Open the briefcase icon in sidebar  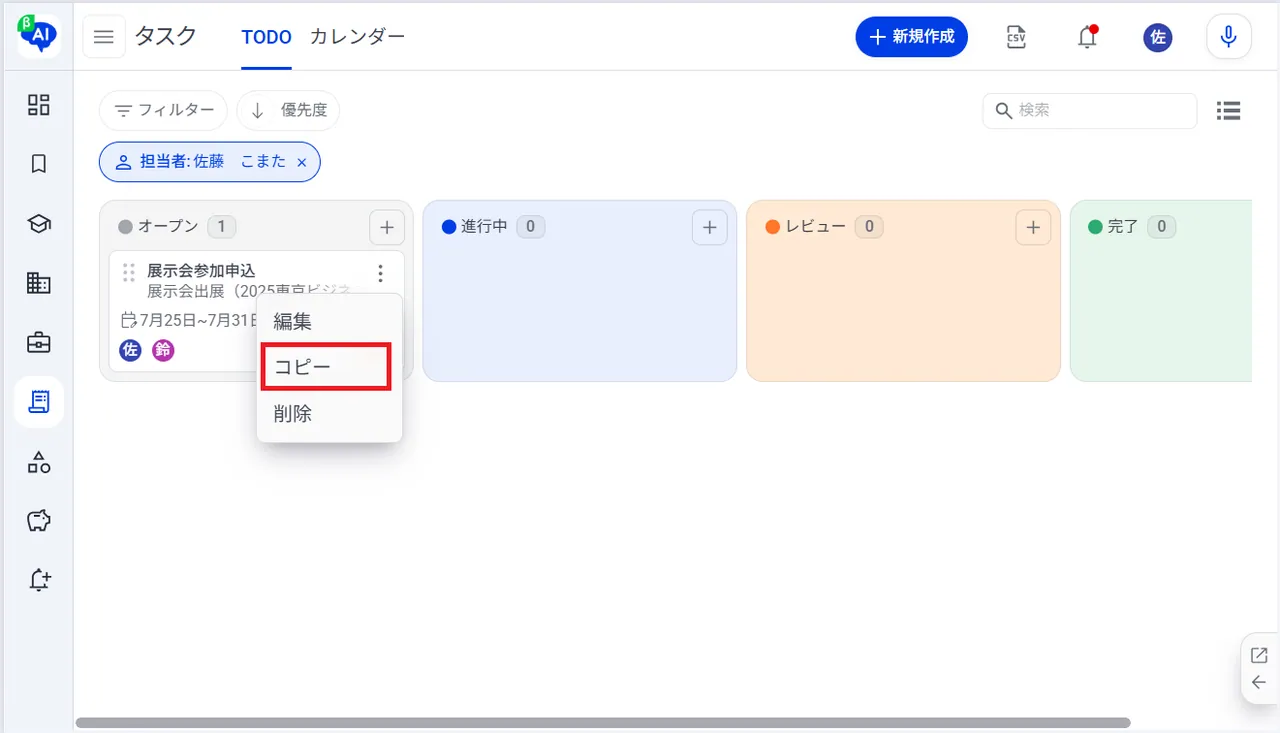(39, 343)
